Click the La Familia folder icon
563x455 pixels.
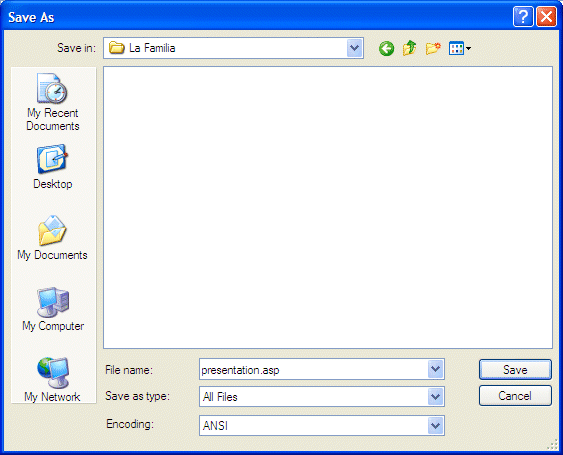coord(116,48)
